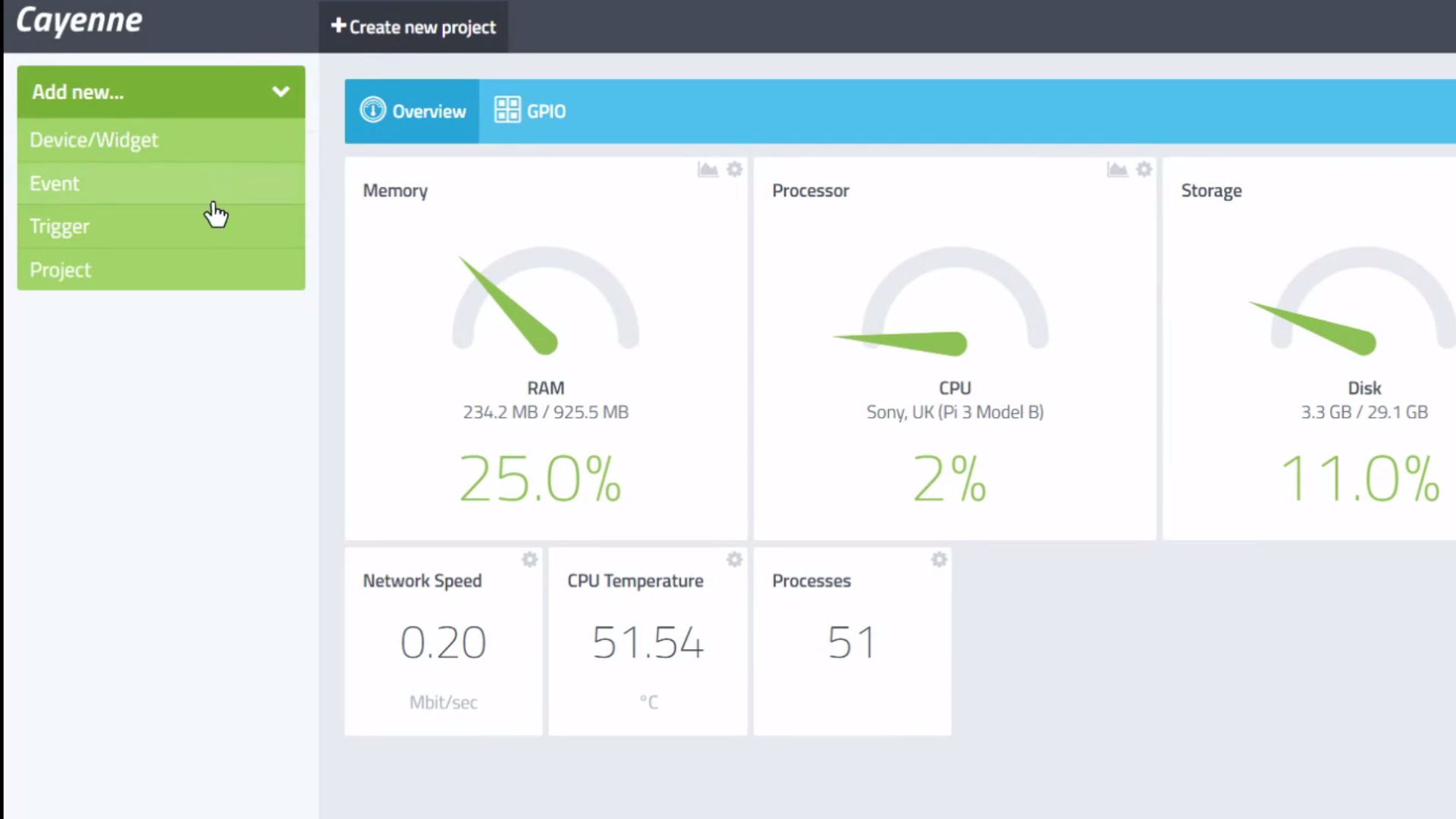Click the °C unit label
Image resolution: width=1456 pixels, height=819 pixels.
(x=648, y=703)
